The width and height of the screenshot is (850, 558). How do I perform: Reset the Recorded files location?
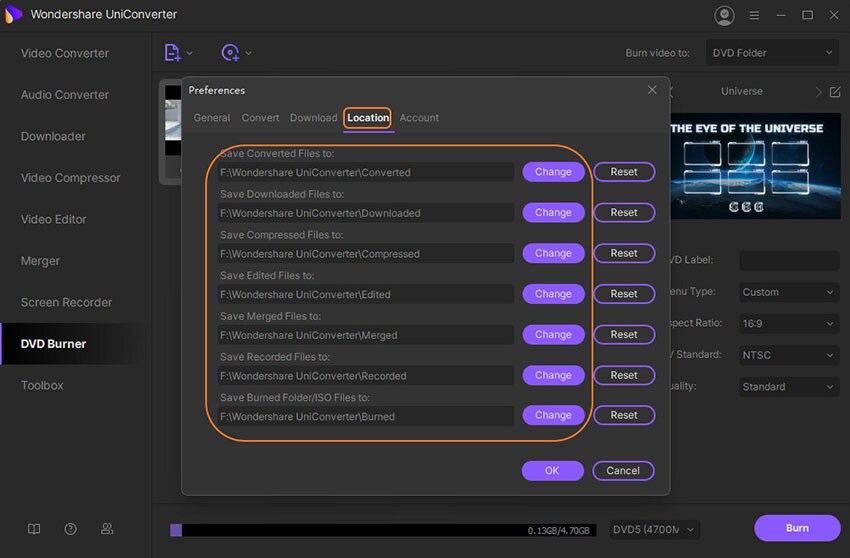pos(624,375)
